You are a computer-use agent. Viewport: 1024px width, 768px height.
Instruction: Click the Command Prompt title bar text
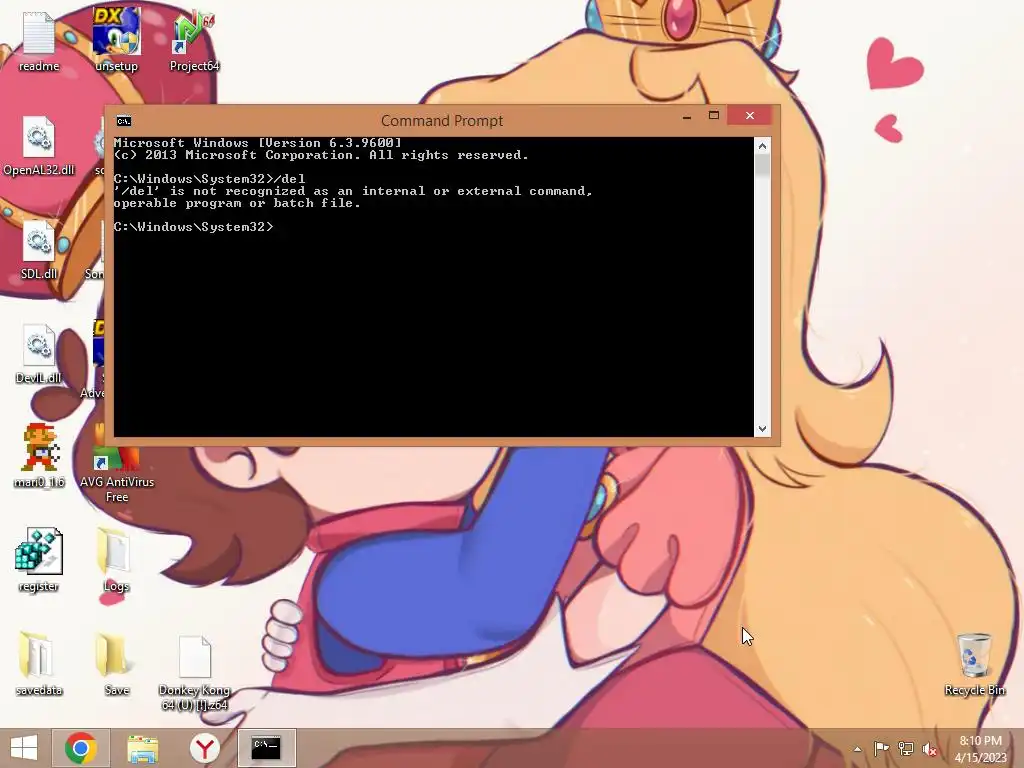[442, 121]
